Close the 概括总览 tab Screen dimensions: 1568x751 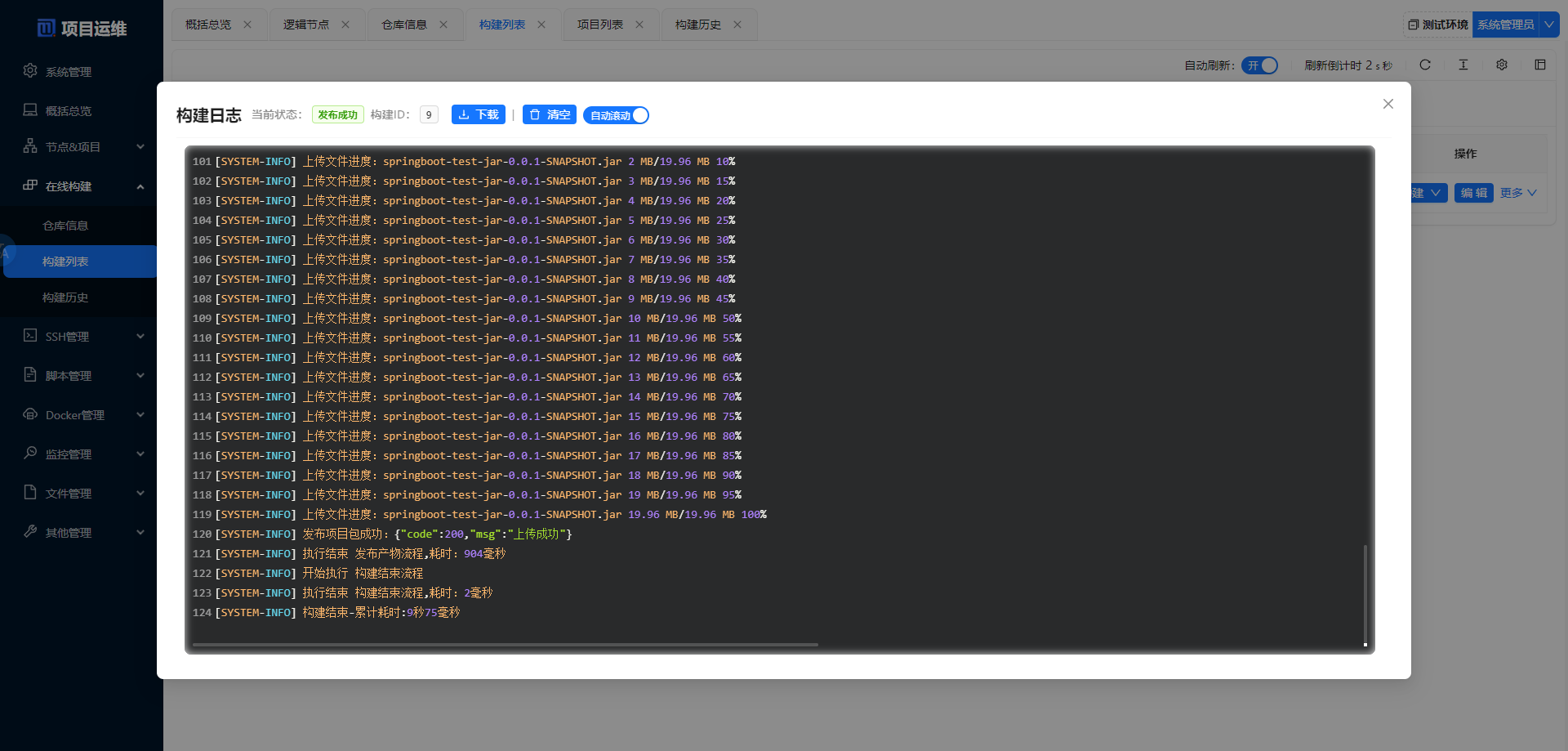tap(247, 25)
